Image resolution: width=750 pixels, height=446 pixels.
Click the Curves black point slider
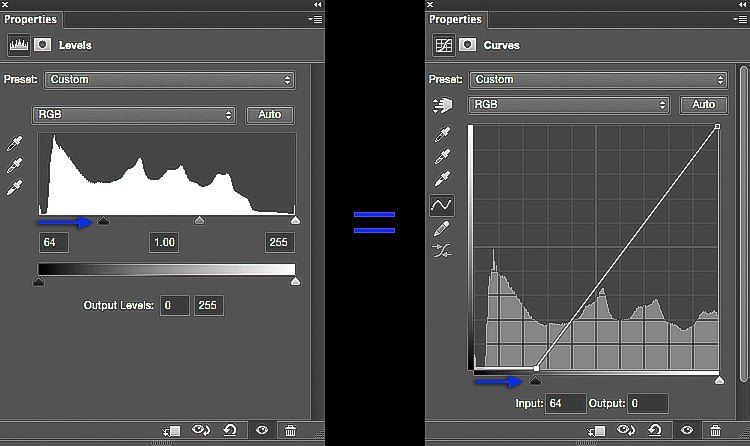pos(536,380)
